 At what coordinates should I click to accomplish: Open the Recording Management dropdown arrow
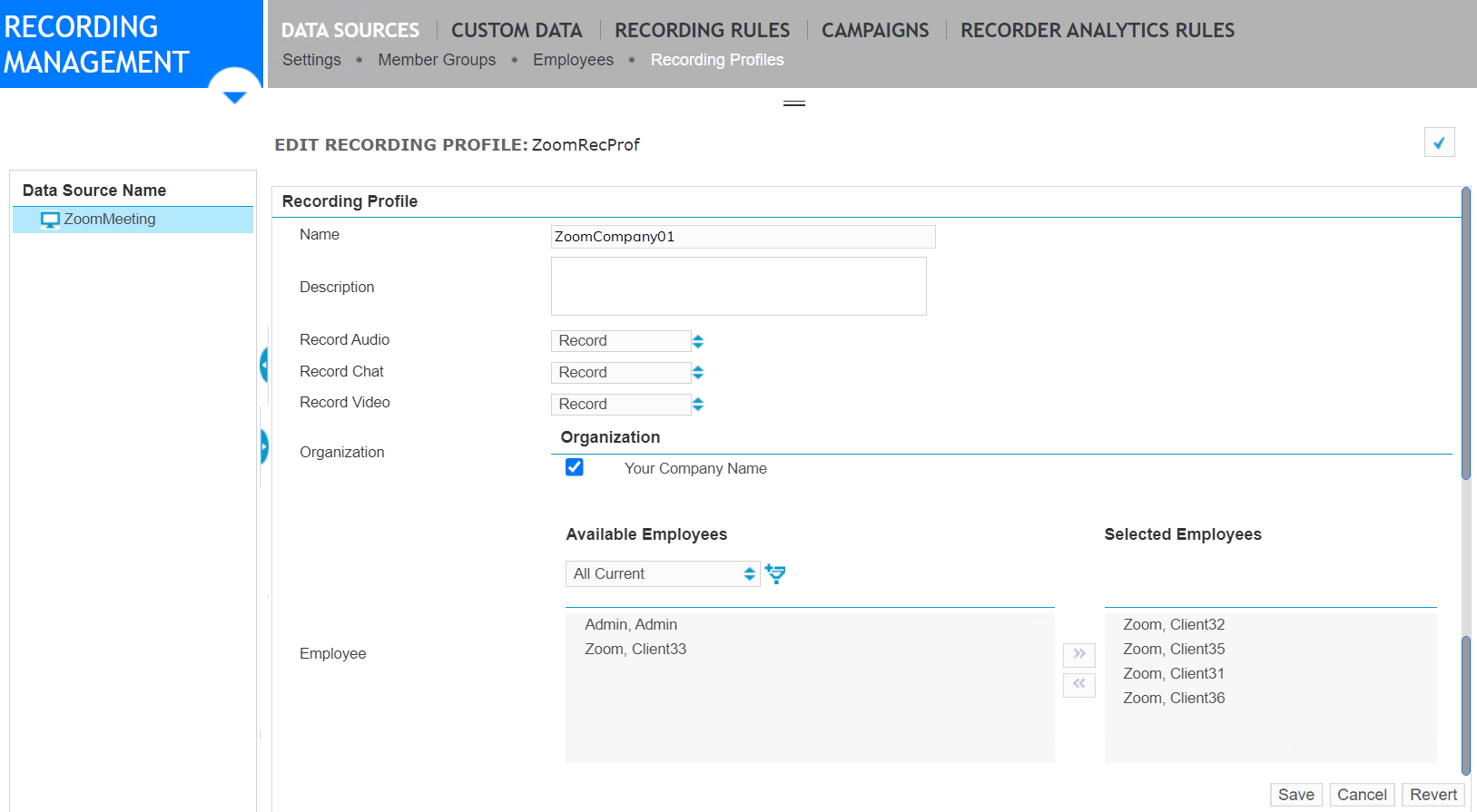pos(234,97)
